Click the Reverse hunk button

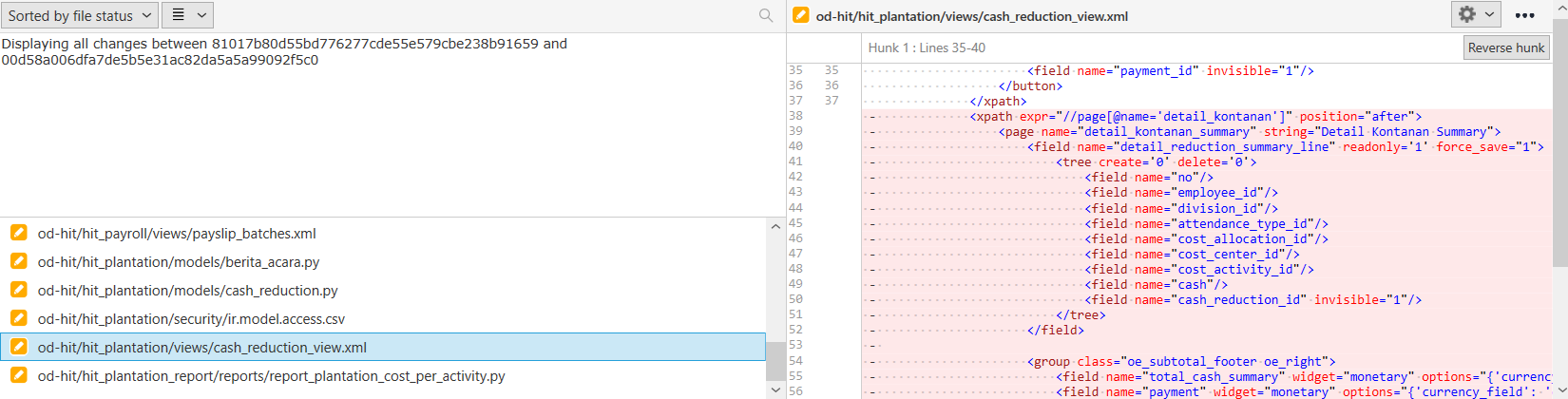[1506, 47]
